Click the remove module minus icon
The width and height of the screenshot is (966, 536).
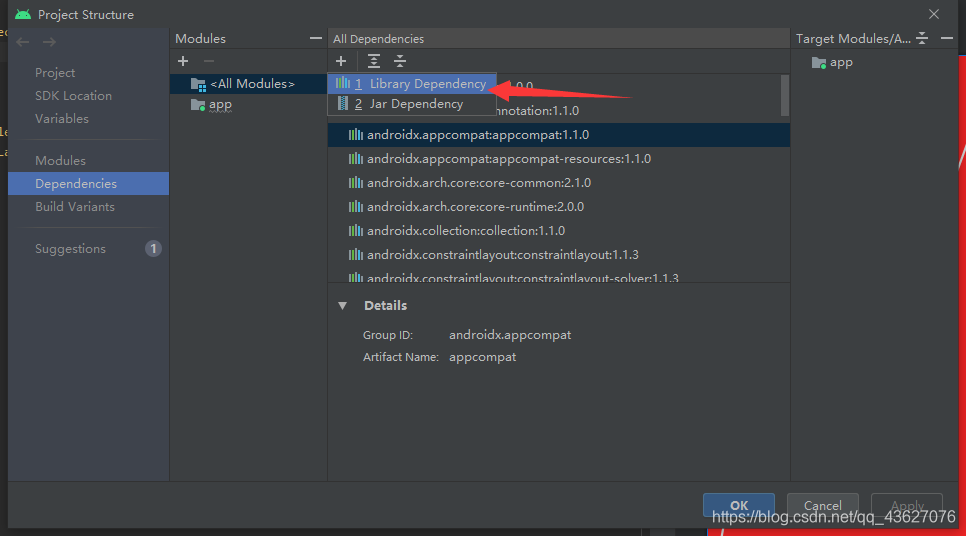pyautogui.click(x=209, y=61)
